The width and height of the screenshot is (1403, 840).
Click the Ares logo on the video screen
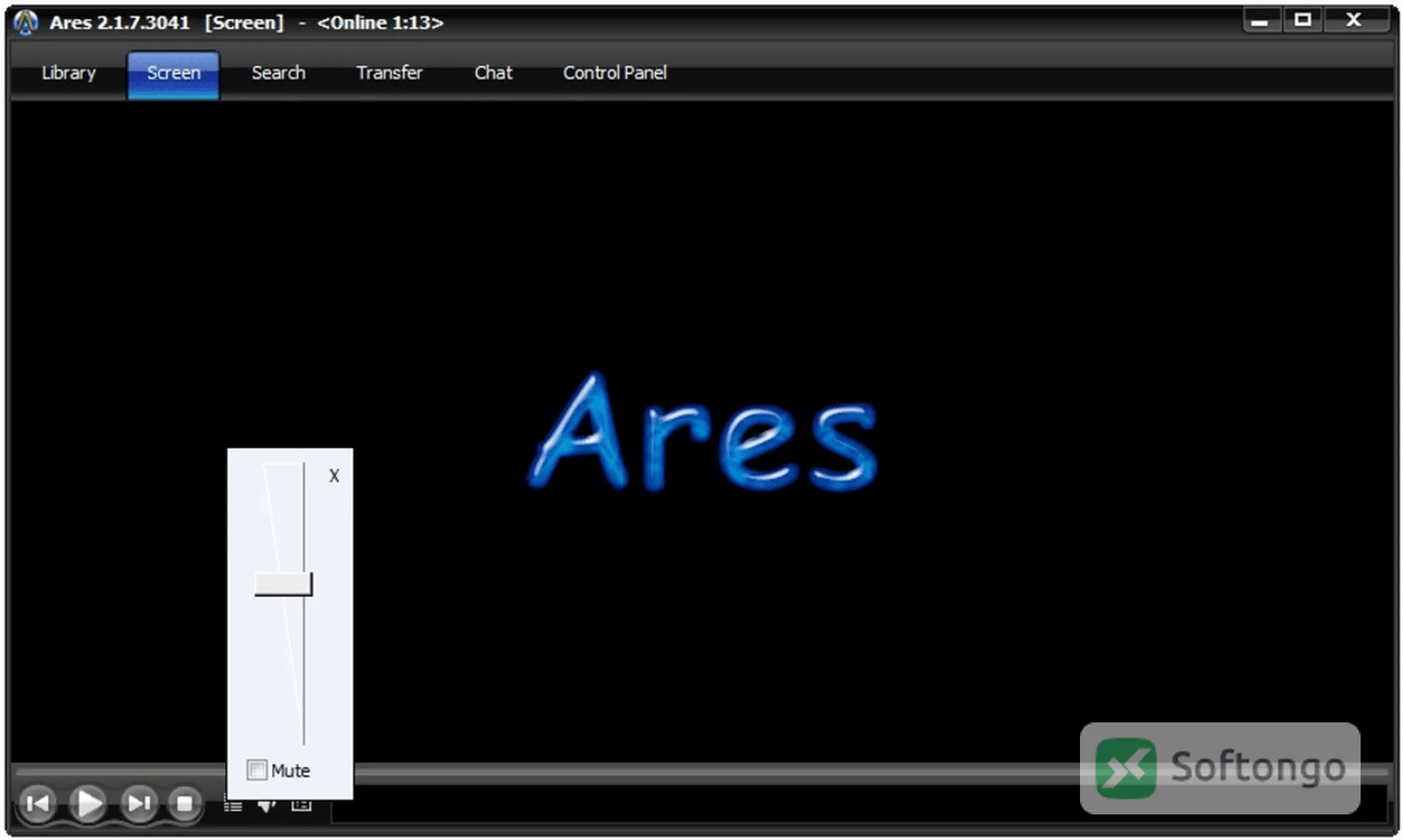tap(703, 432)
